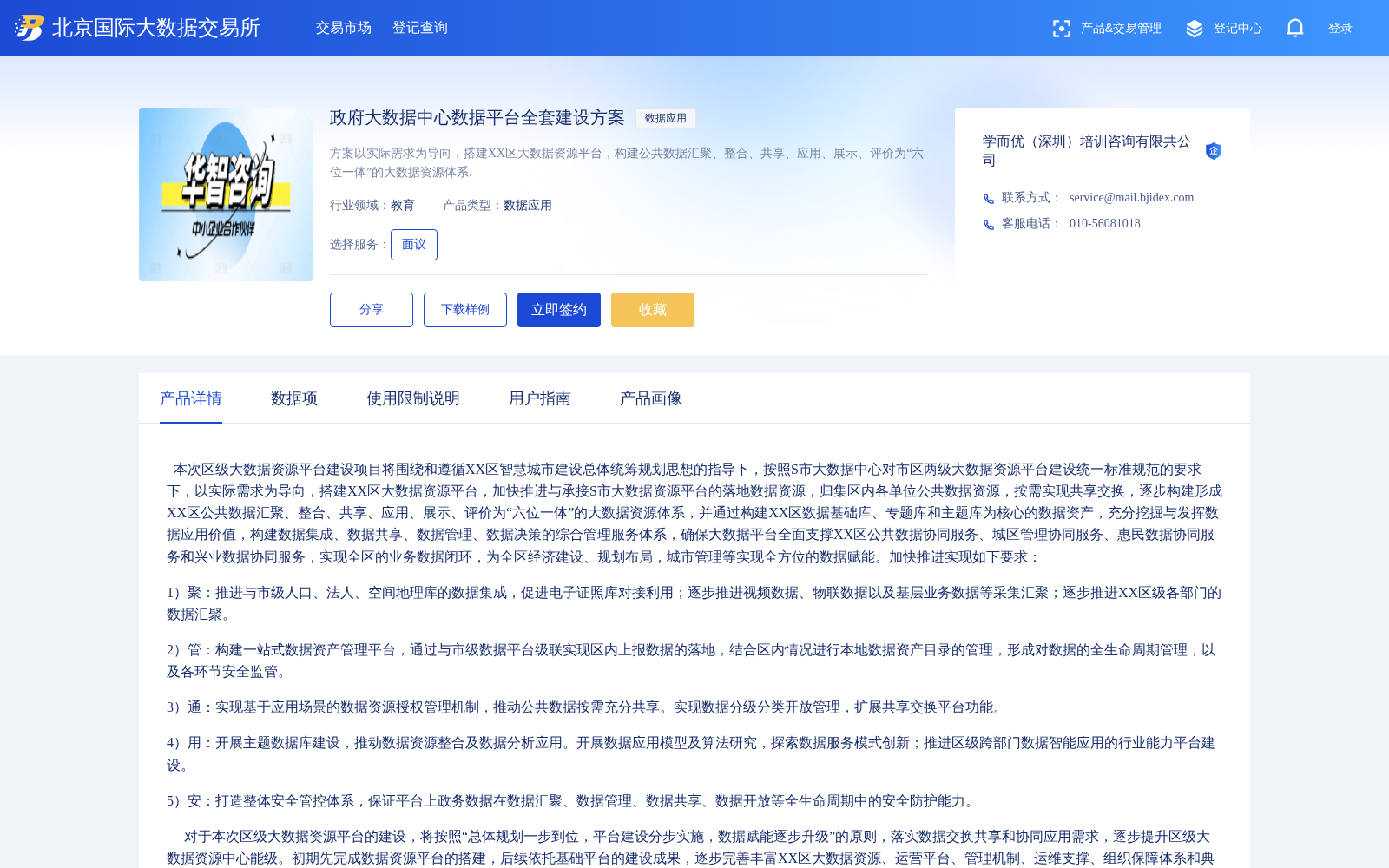
Task: Click the phone icon beside 联系方式
Action: point(989,199)
